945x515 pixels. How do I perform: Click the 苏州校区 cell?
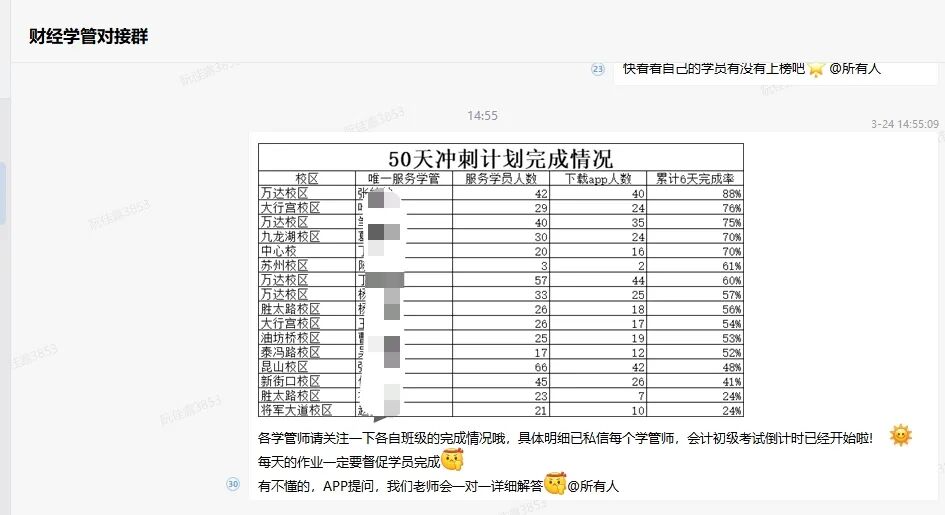point(307,266)
